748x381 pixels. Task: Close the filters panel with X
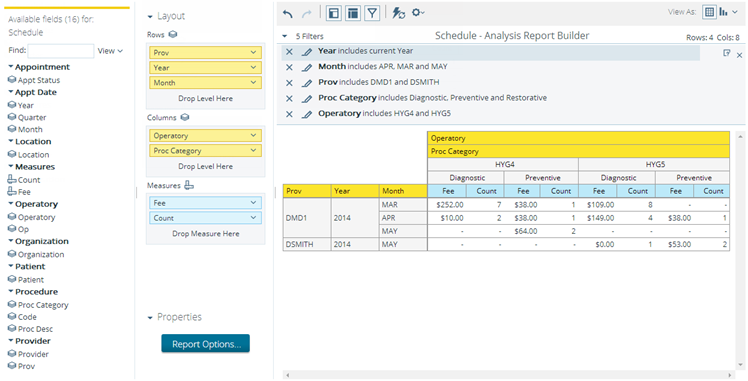pos(739,55)
